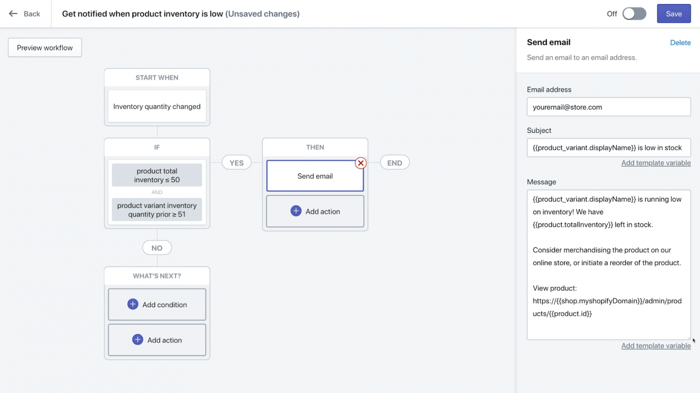The image size is (700, 393).
Task: Click plus icon in THEN Add action
Action: (x=296, y=211)
